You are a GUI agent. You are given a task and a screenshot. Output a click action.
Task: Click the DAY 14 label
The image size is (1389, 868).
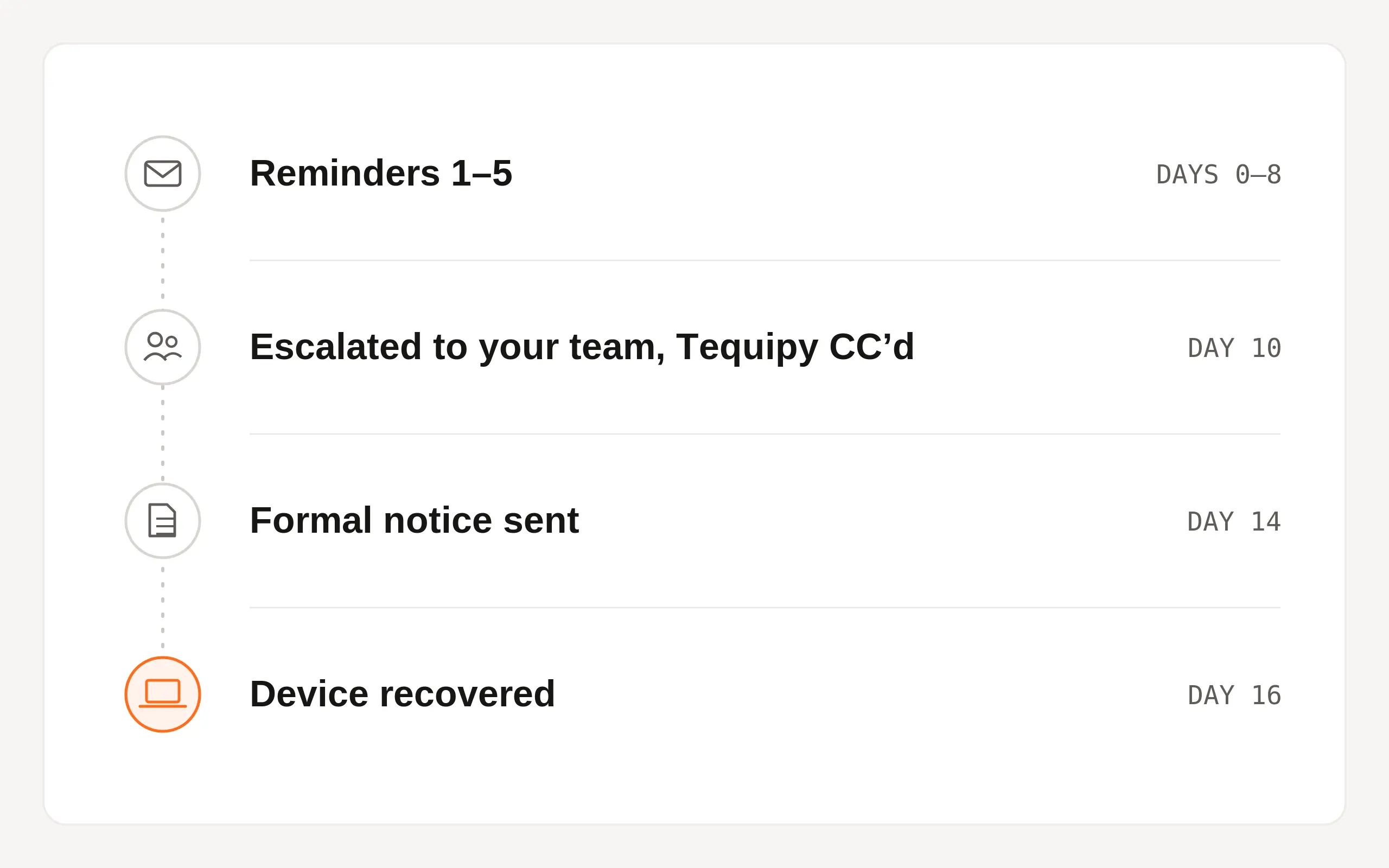[1234, 521]
